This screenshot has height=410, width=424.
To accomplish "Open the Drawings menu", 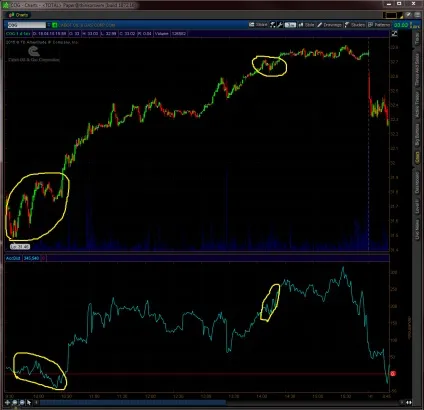I will coord(329,25).
